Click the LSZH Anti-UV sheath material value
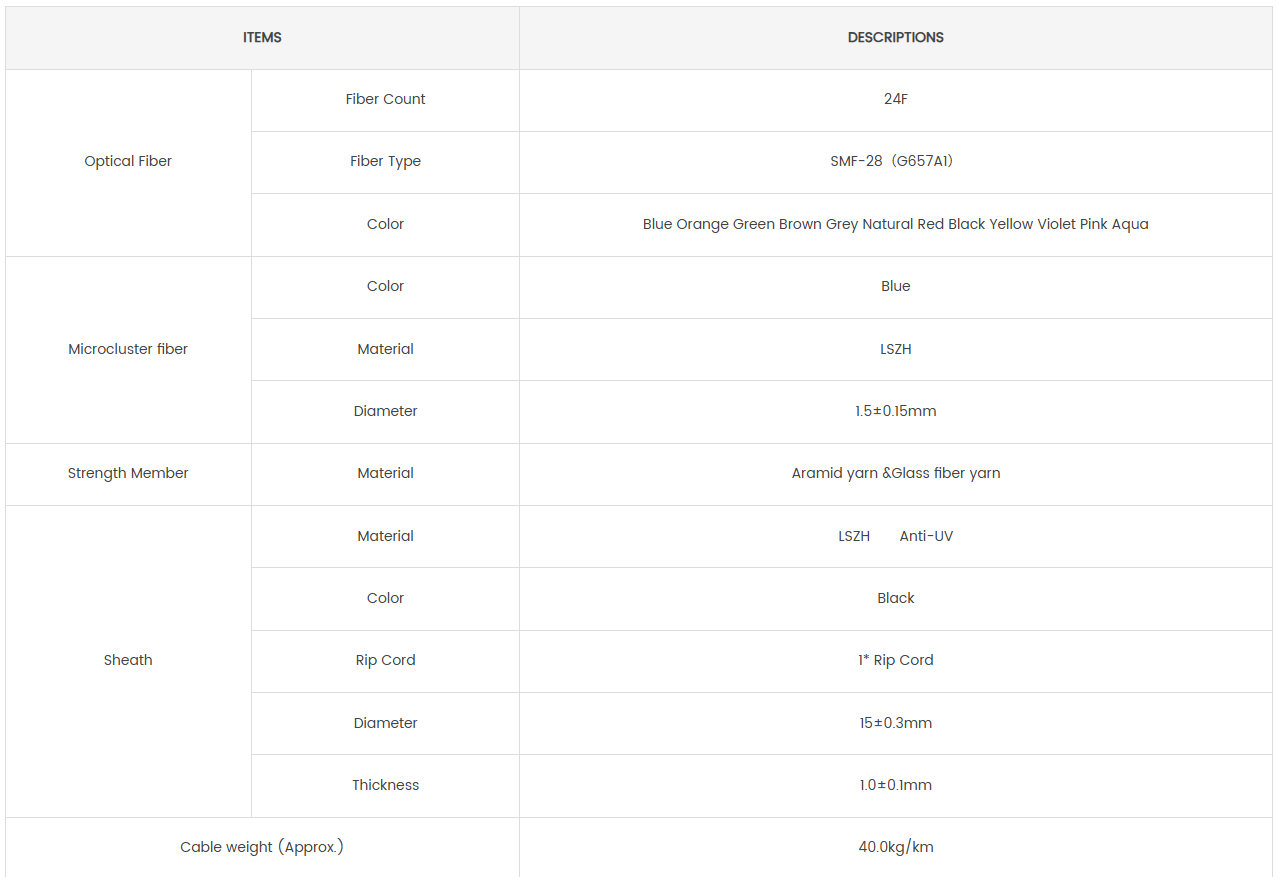The height and width of the screenshot is (877, 1277). [x=895, y=536]
